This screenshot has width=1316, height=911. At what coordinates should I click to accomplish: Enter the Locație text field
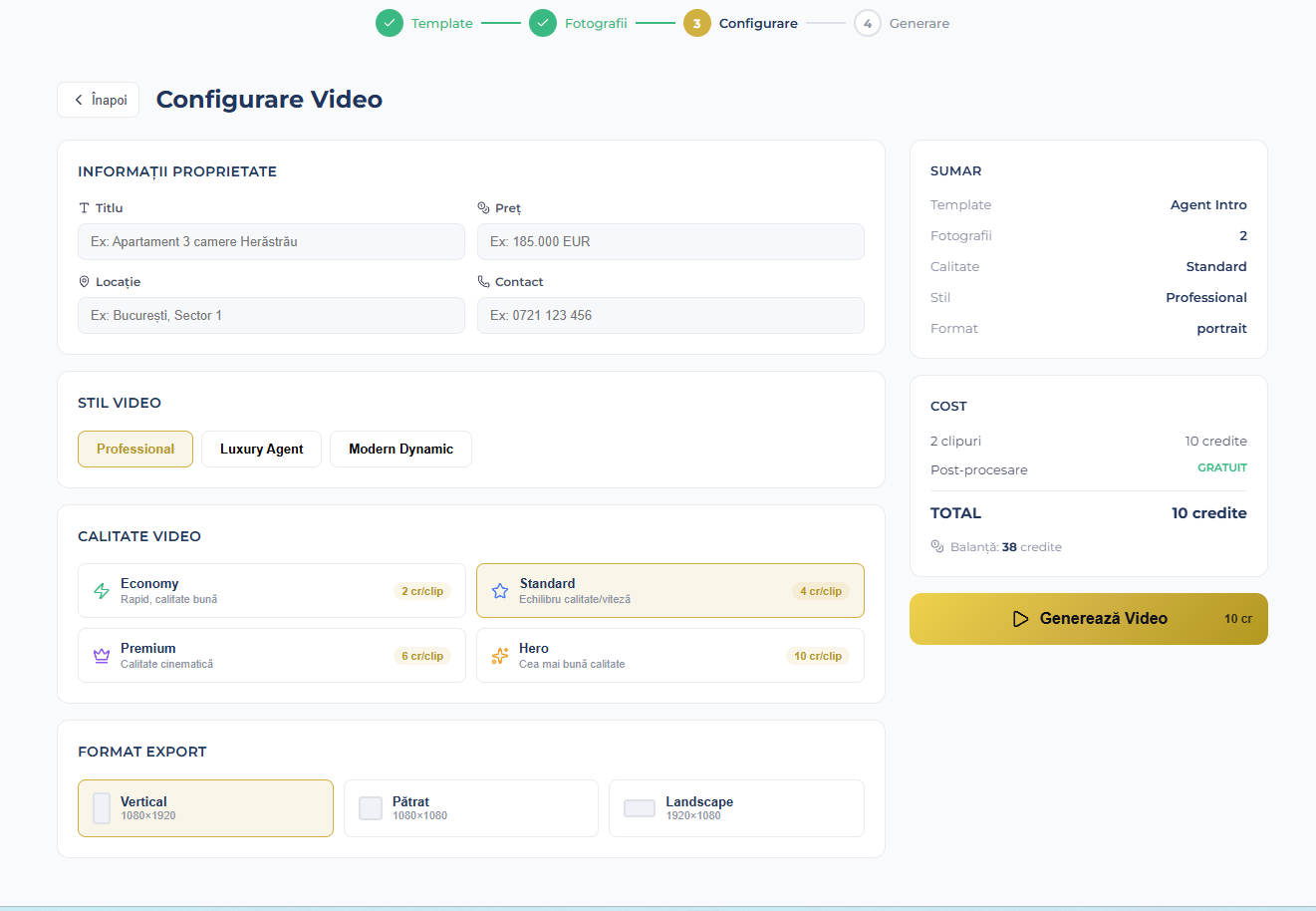[271, 316]
